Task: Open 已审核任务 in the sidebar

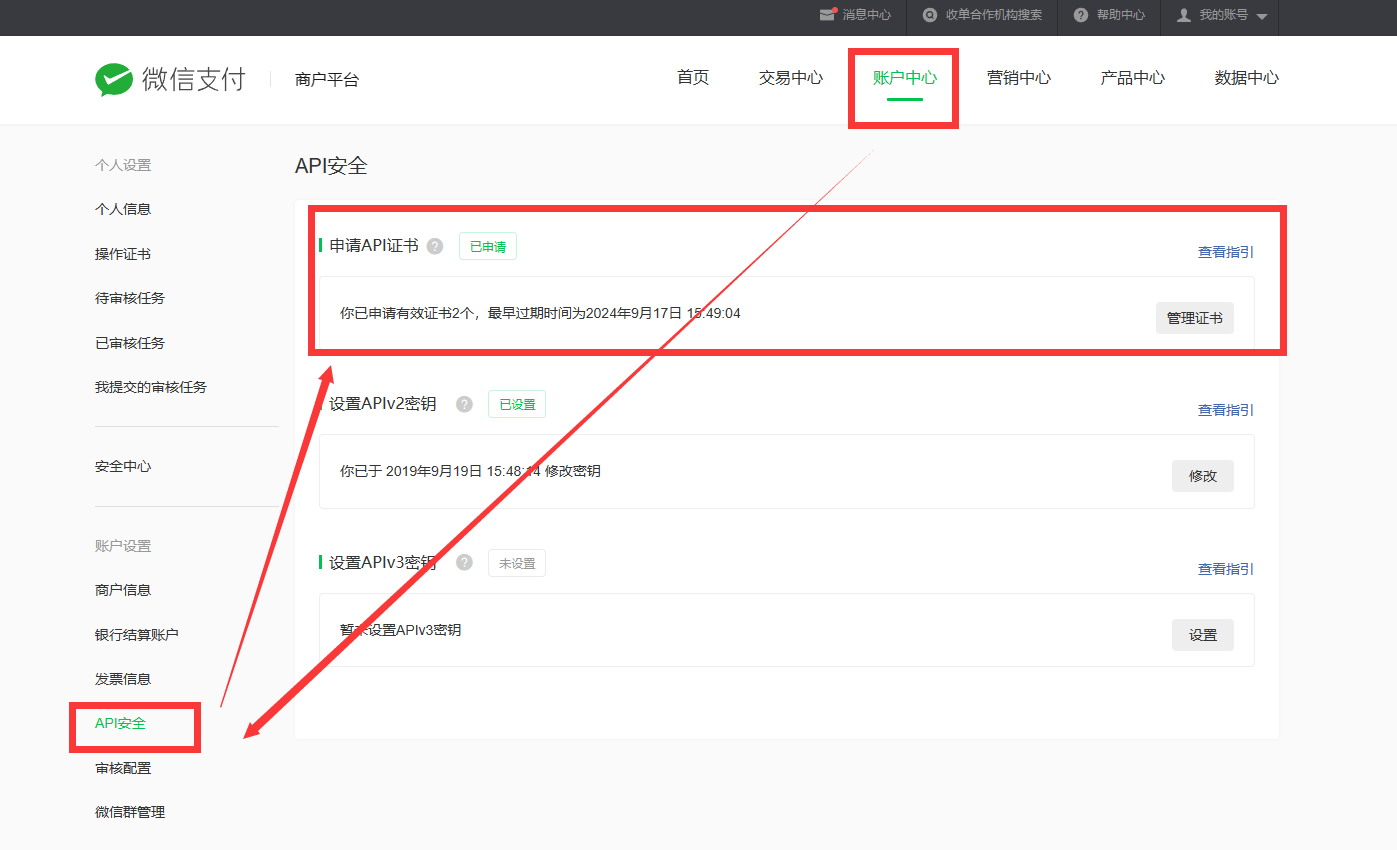Action: point(130,343)
